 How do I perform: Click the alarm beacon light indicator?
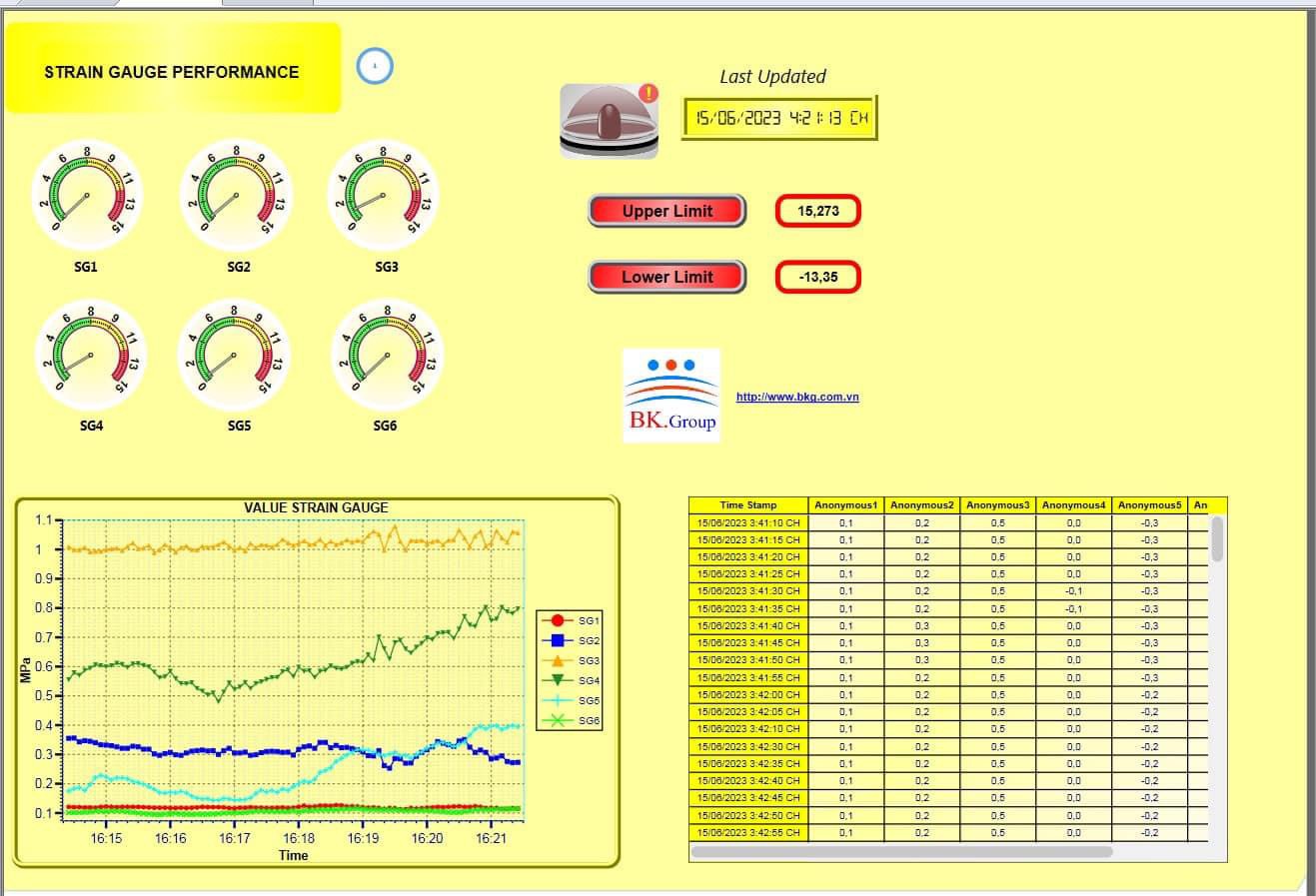point(609,121)
